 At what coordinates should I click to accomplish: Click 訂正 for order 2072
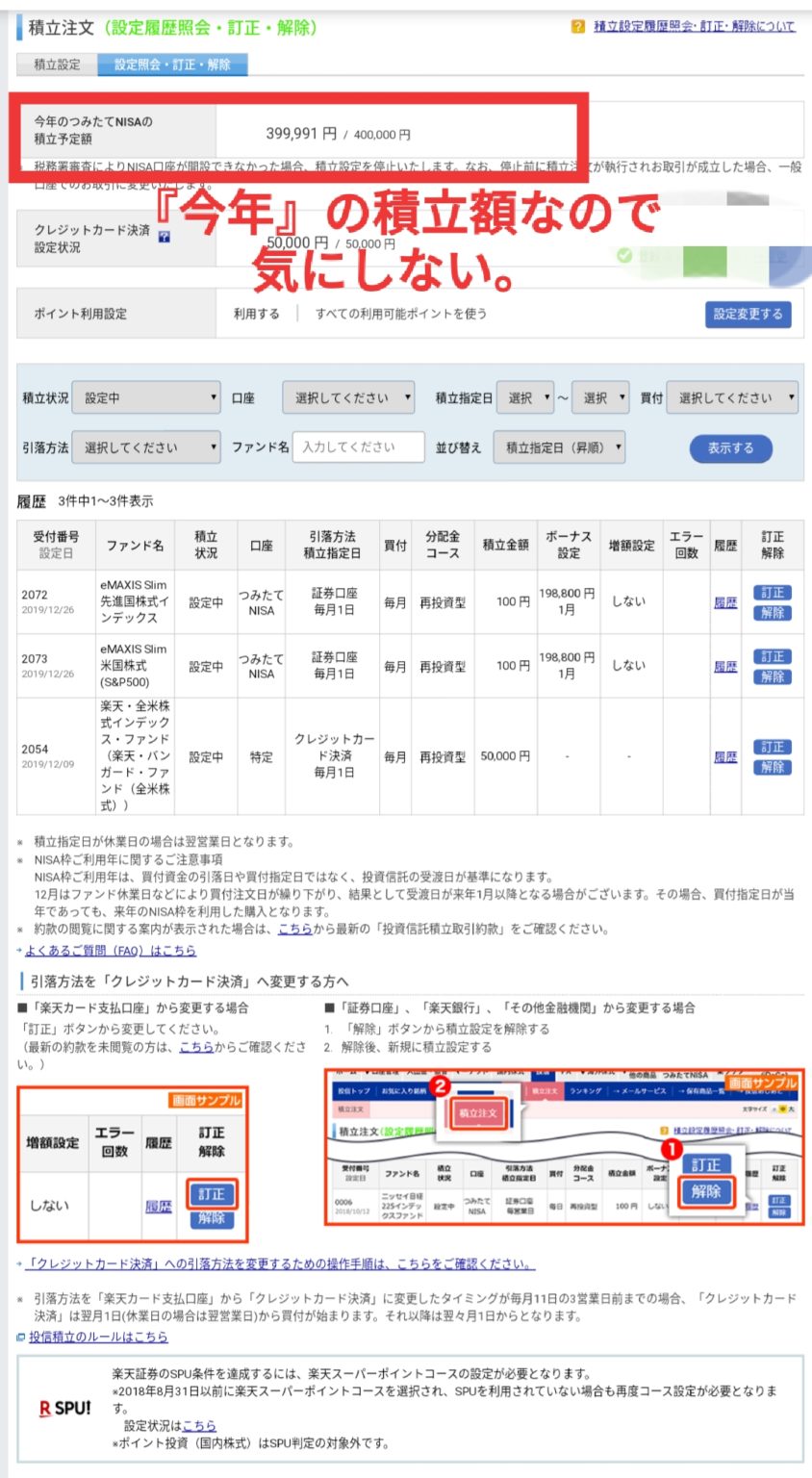pyautogui.click(x=773, y=593)
